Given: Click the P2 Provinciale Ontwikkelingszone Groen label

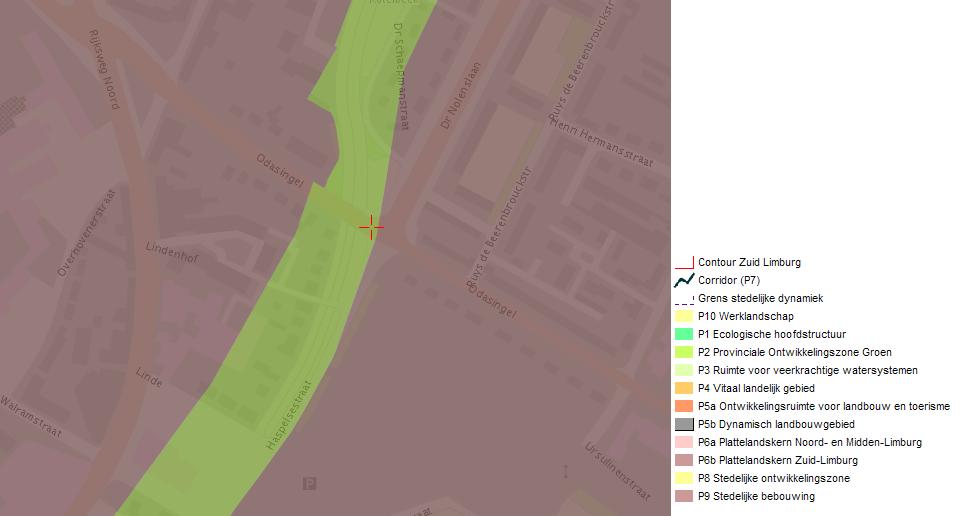Looking at the screenshot, I should coord(795,352).
